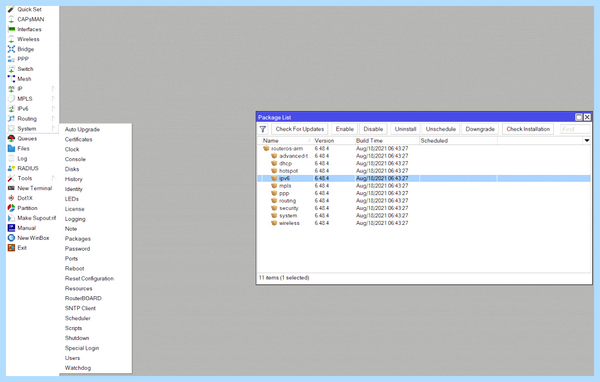Expand the IP submenu arrow
This screenshot has height=382, width=600.
tap(53, 89)
